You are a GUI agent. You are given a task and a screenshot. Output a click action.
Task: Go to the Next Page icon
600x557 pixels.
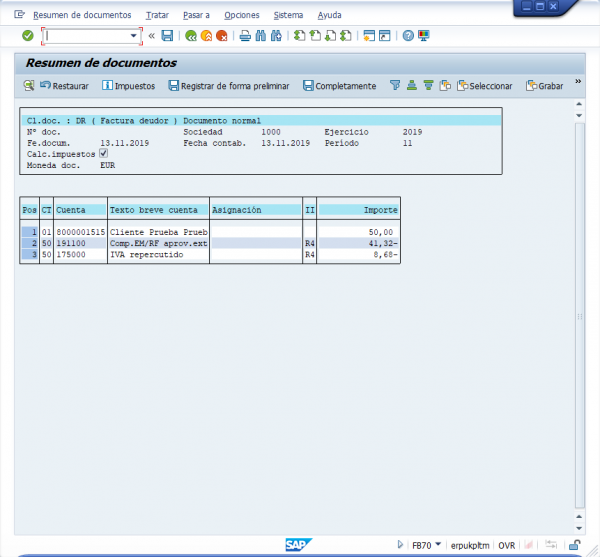pyautogui.click(x=330, y=36)
